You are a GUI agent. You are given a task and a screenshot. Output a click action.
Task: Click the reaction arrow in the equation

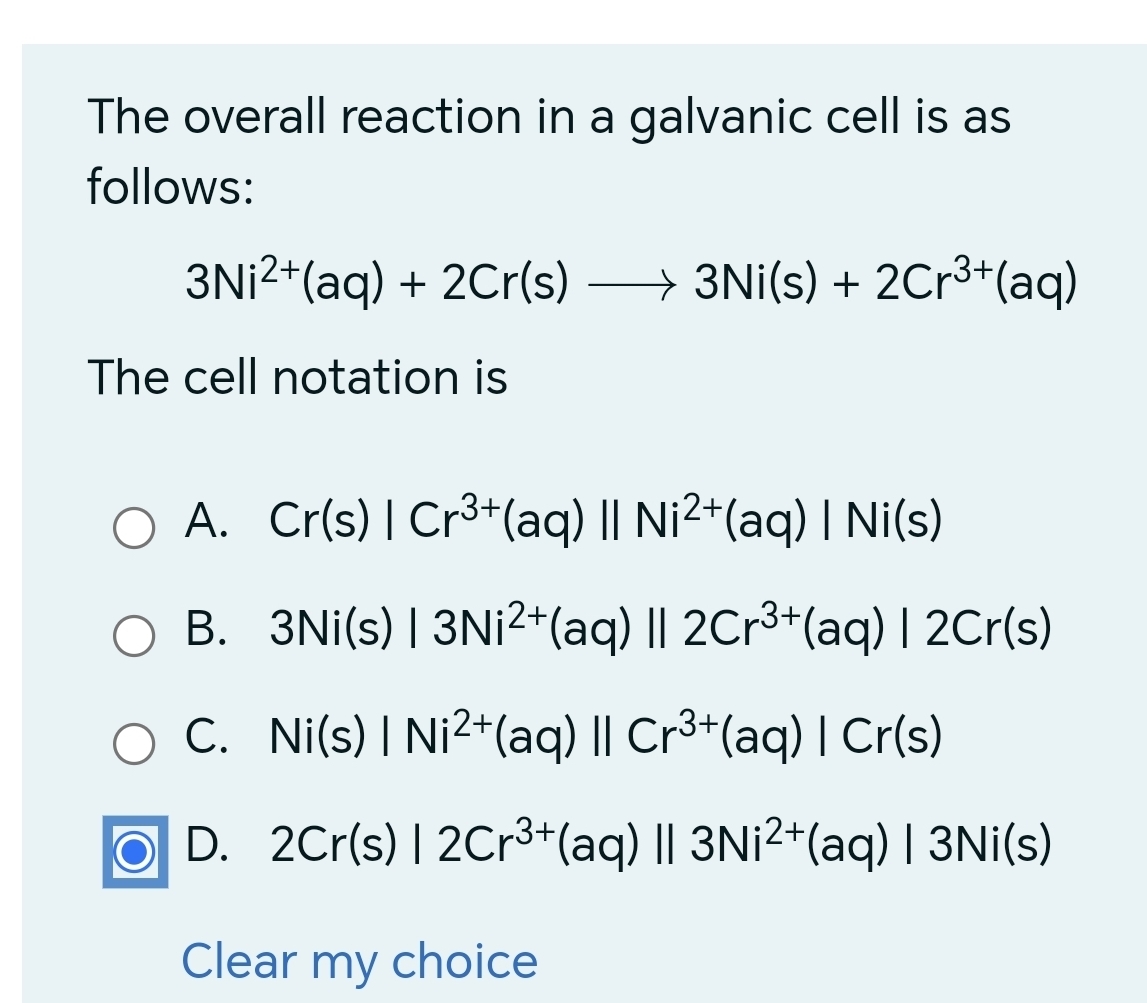click(x=631, y=284)
